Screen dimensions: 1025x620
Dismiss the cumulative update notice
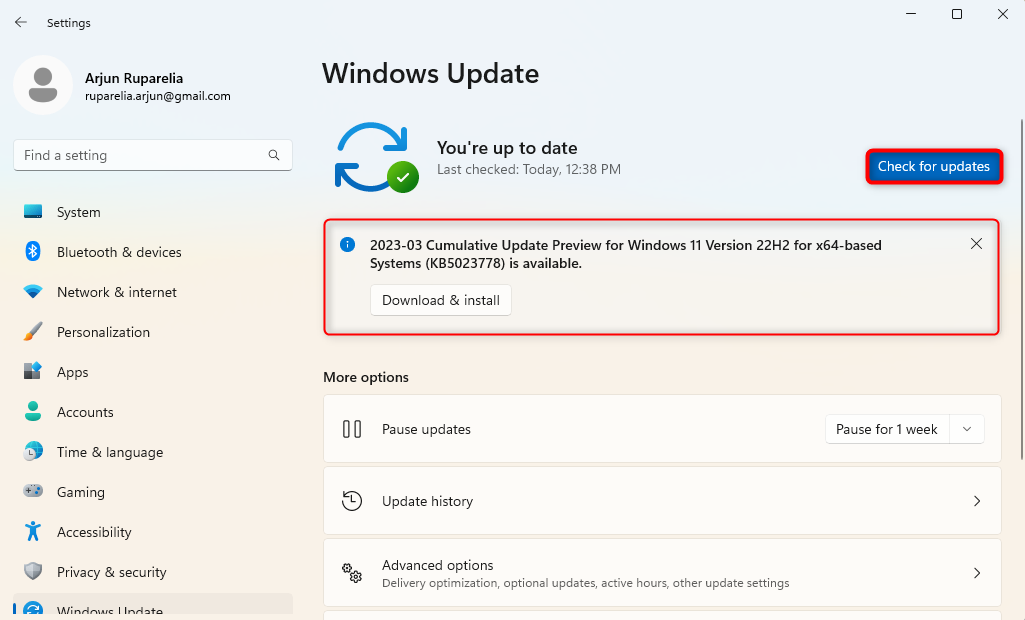pyautogui.click(x=976, y=244)
